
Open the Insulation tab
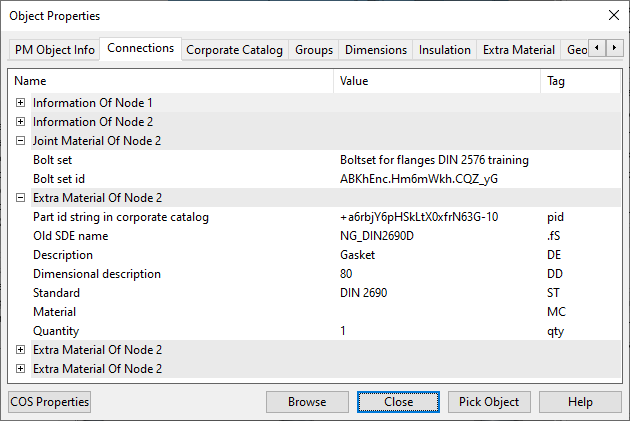click(x=445, y=50)
